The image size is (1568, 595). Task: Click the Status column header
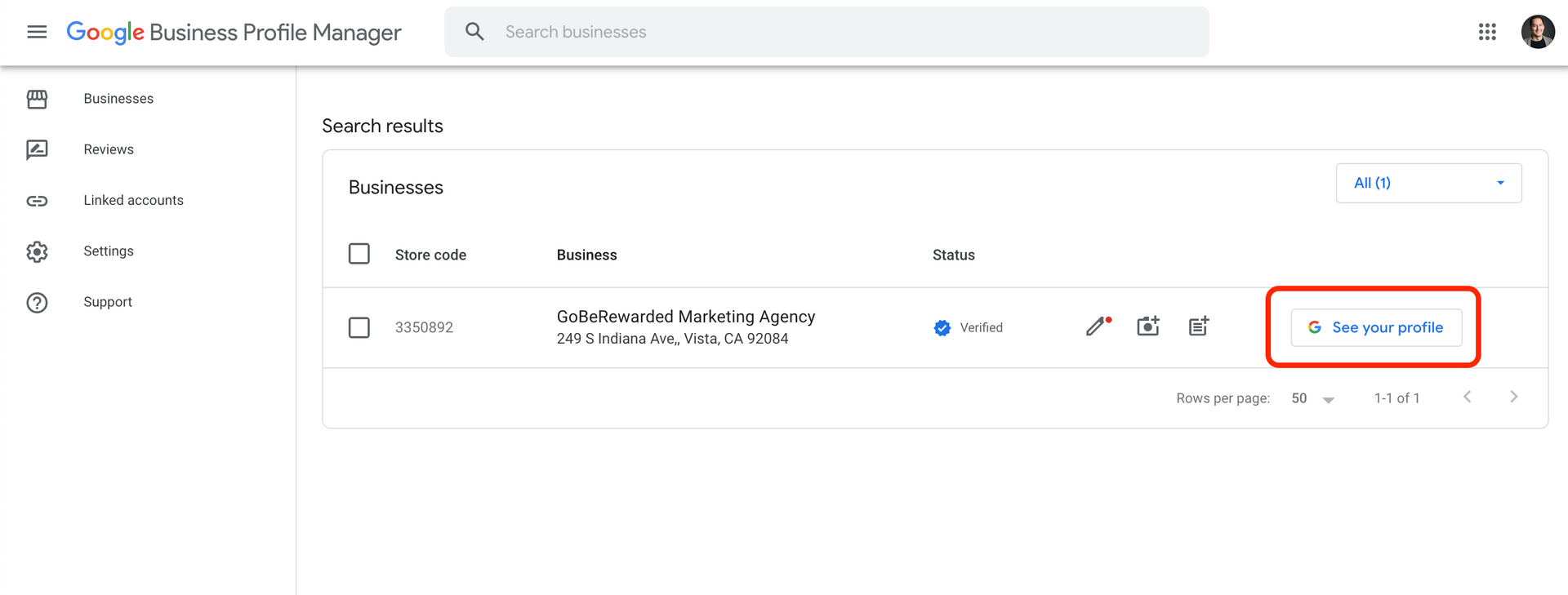pos(954,255)
